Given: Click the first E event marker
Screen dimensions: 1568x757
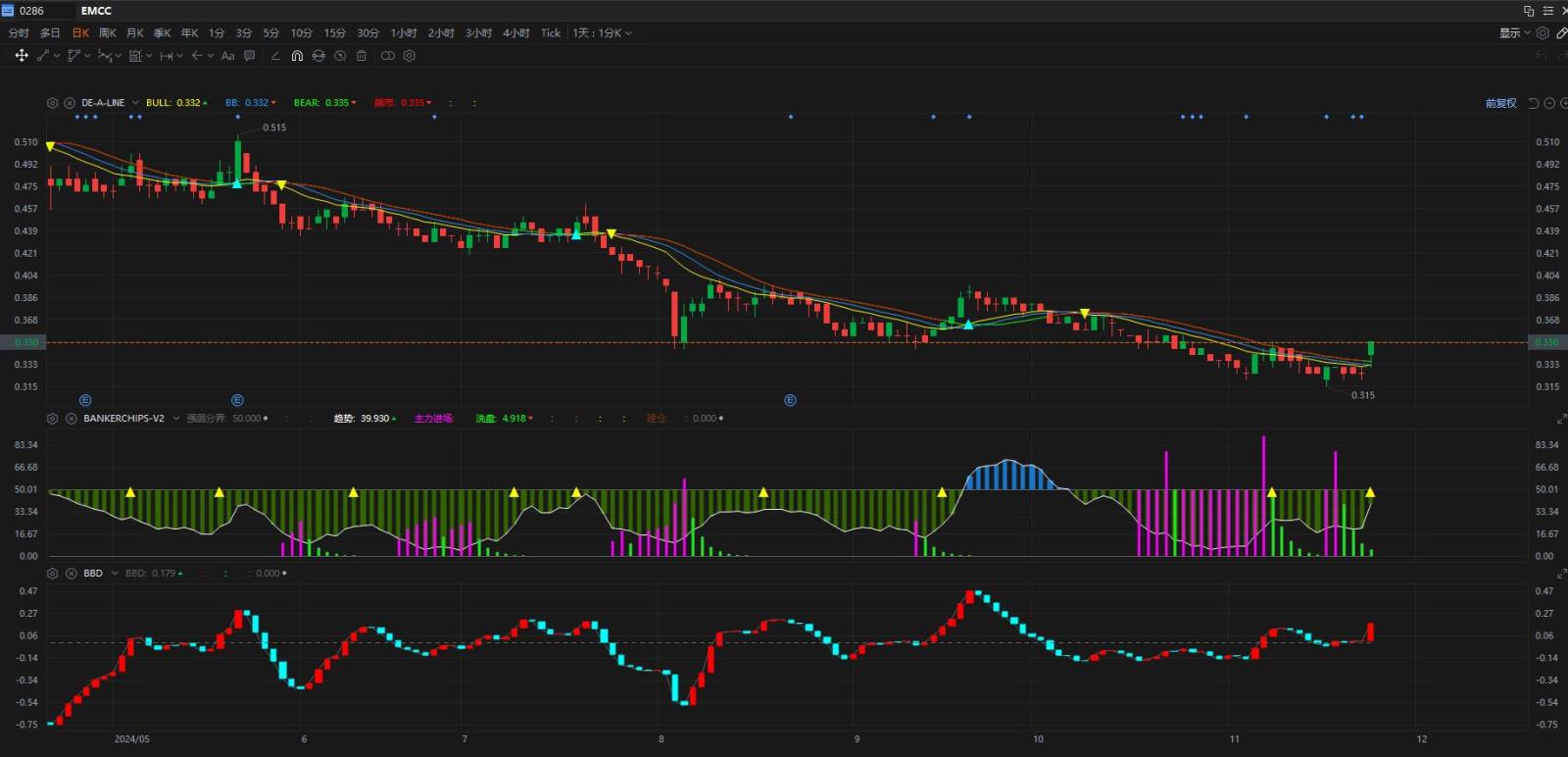Looking at the screenshot, I should click(85, 400).
